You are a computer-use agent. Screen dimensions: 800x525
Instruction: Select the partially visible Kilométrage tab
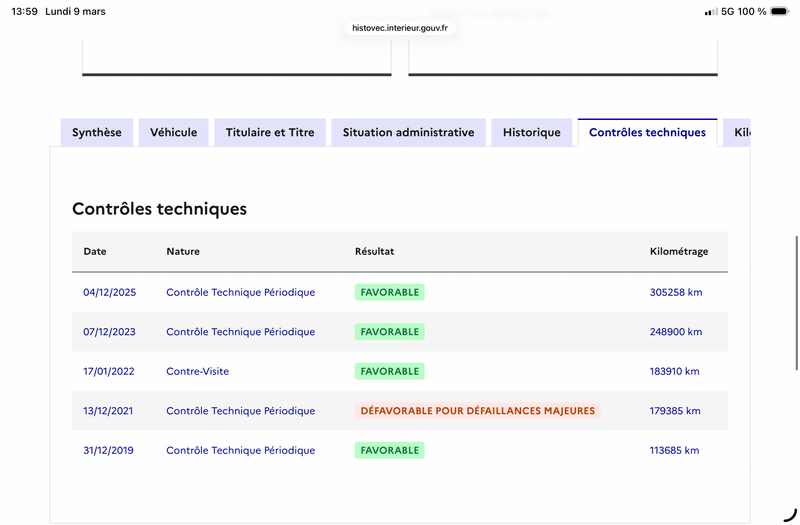click(x=740, y=133)
